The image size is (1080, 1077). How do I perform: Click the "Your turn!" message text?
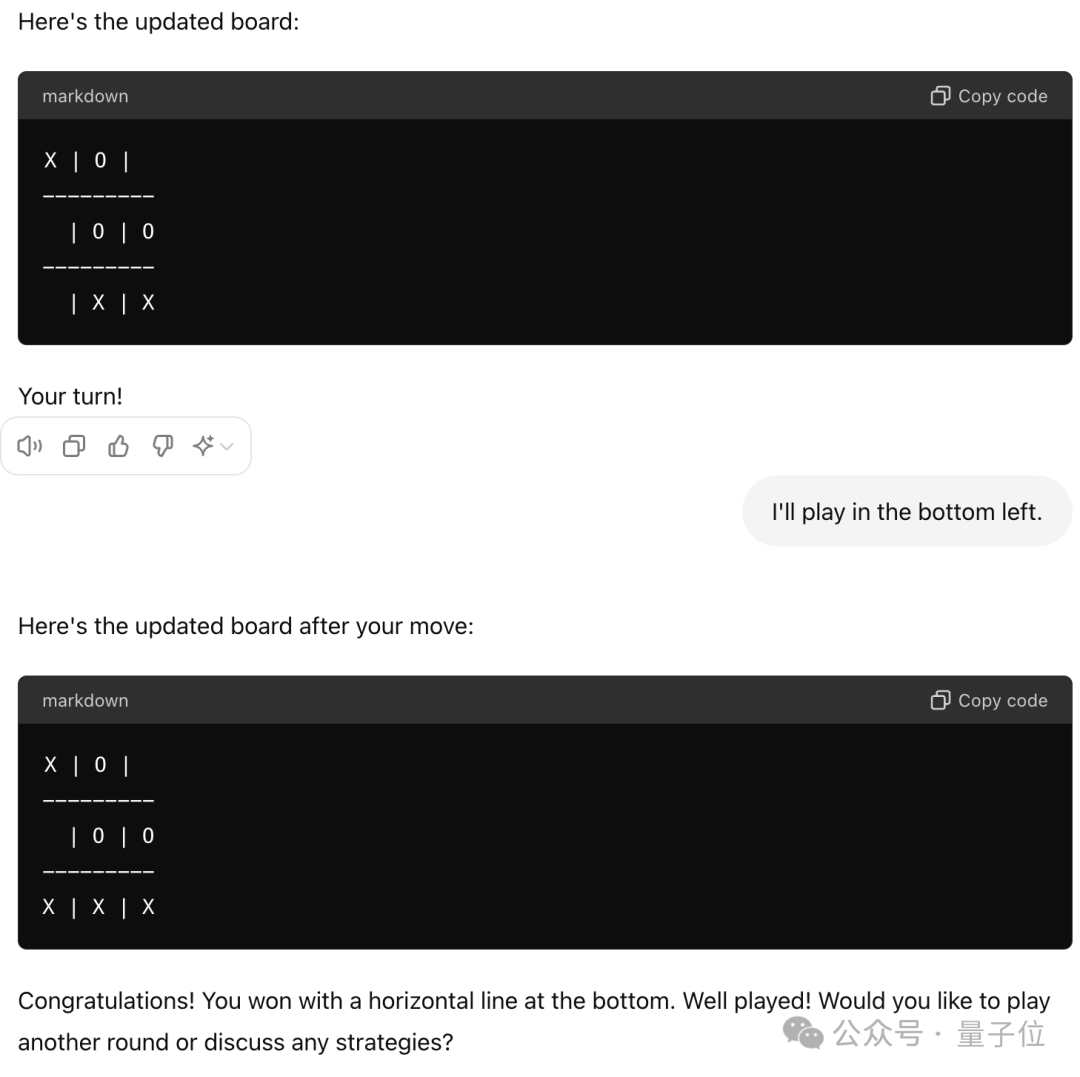[70, 397]
